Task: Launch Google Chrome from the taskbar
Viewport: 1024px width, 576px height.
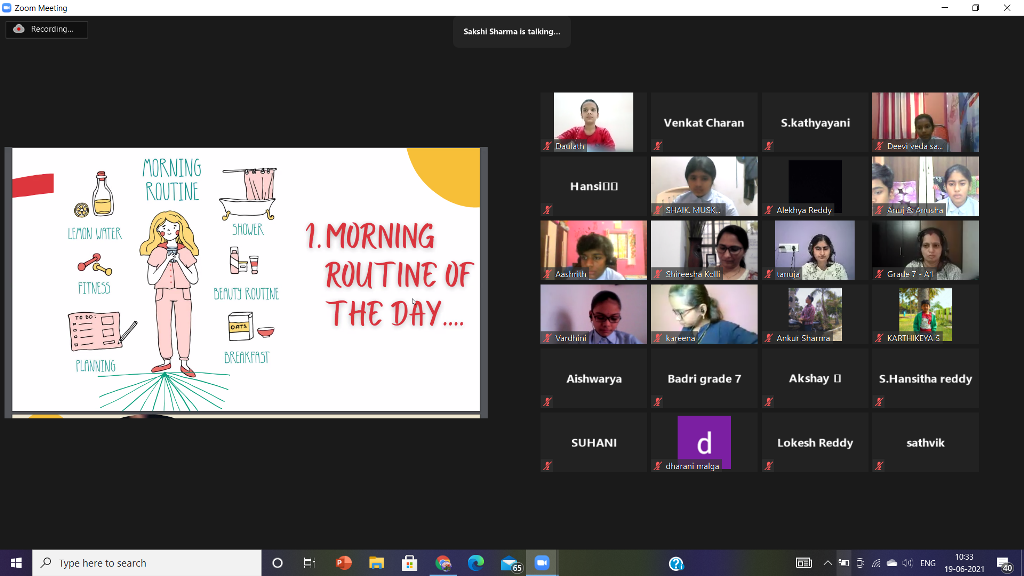Action: tap(443, 563)
